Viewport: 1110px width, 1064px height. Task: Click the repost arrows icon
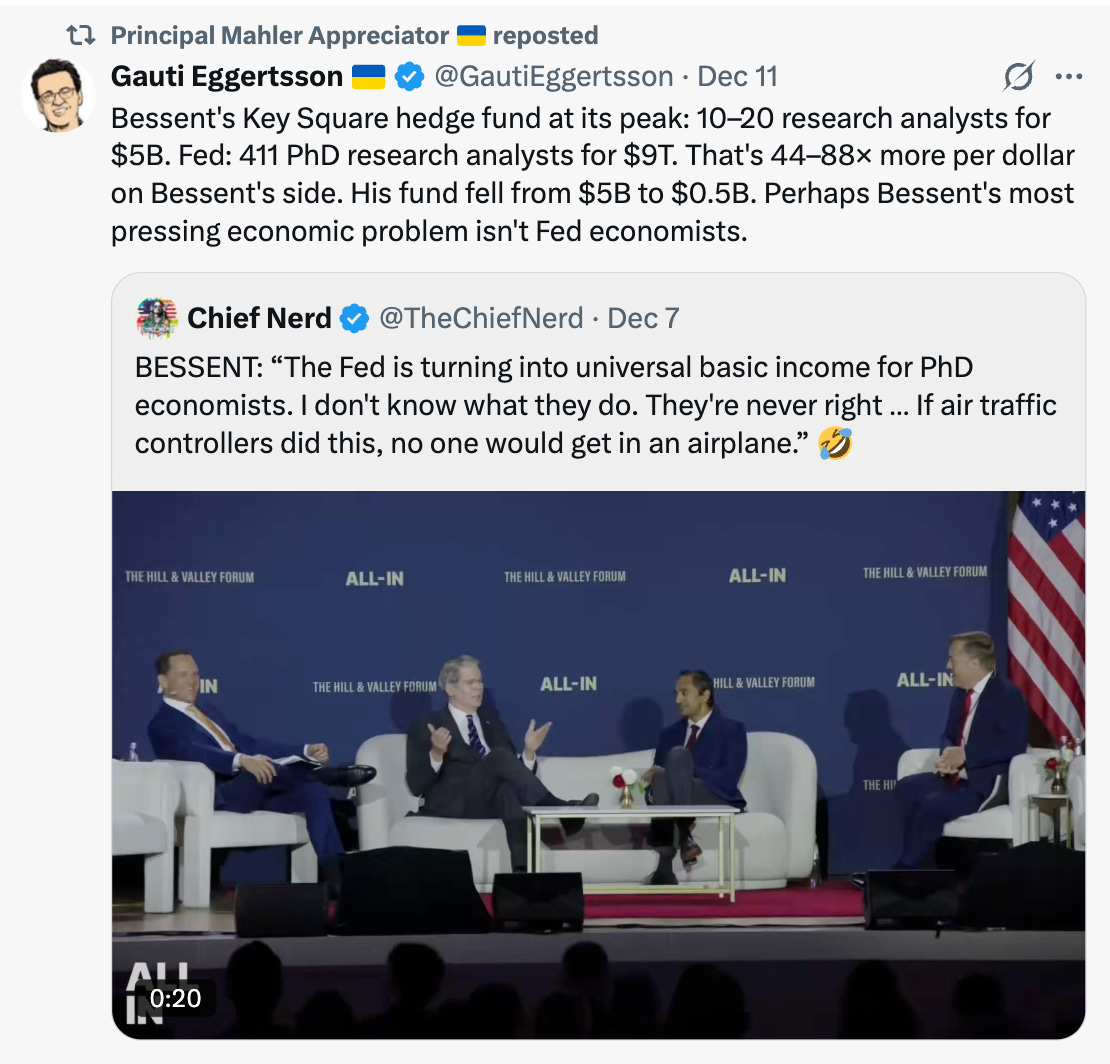point(80,36)
